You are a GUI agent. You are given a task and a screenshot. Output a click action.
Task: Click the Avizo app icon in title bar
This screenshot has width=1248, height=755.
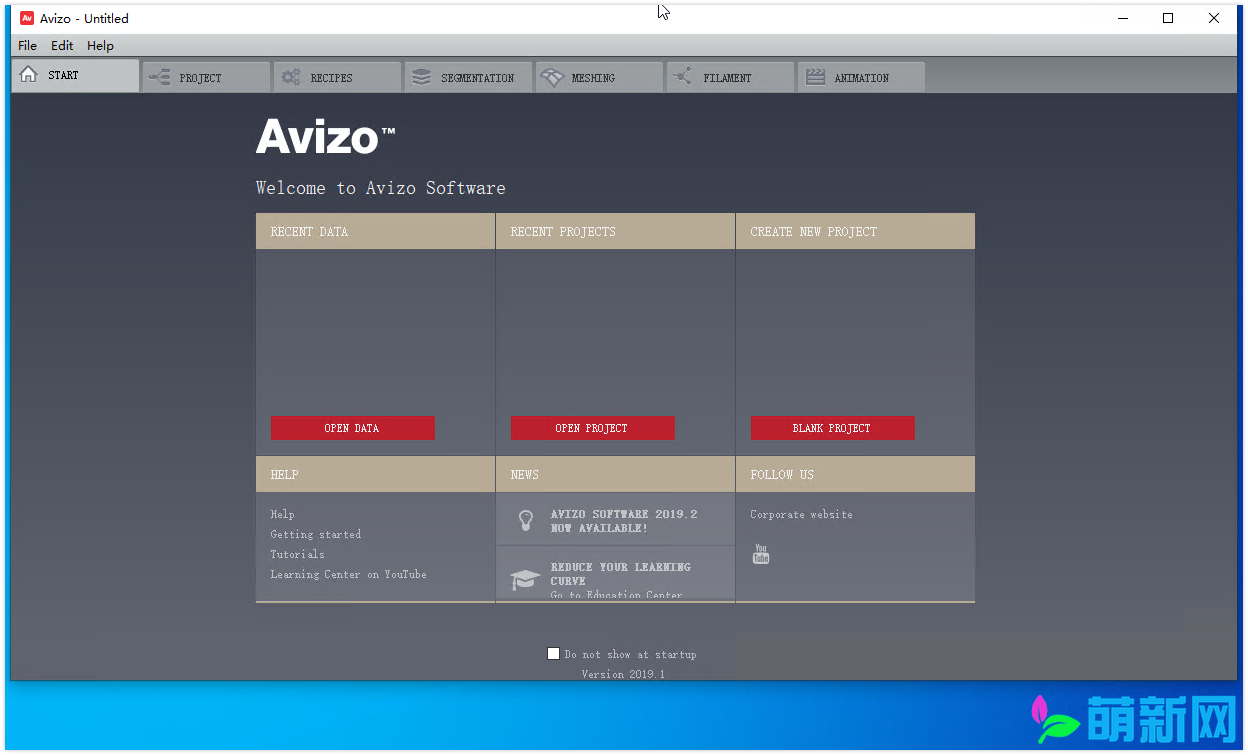coord(27,18)
